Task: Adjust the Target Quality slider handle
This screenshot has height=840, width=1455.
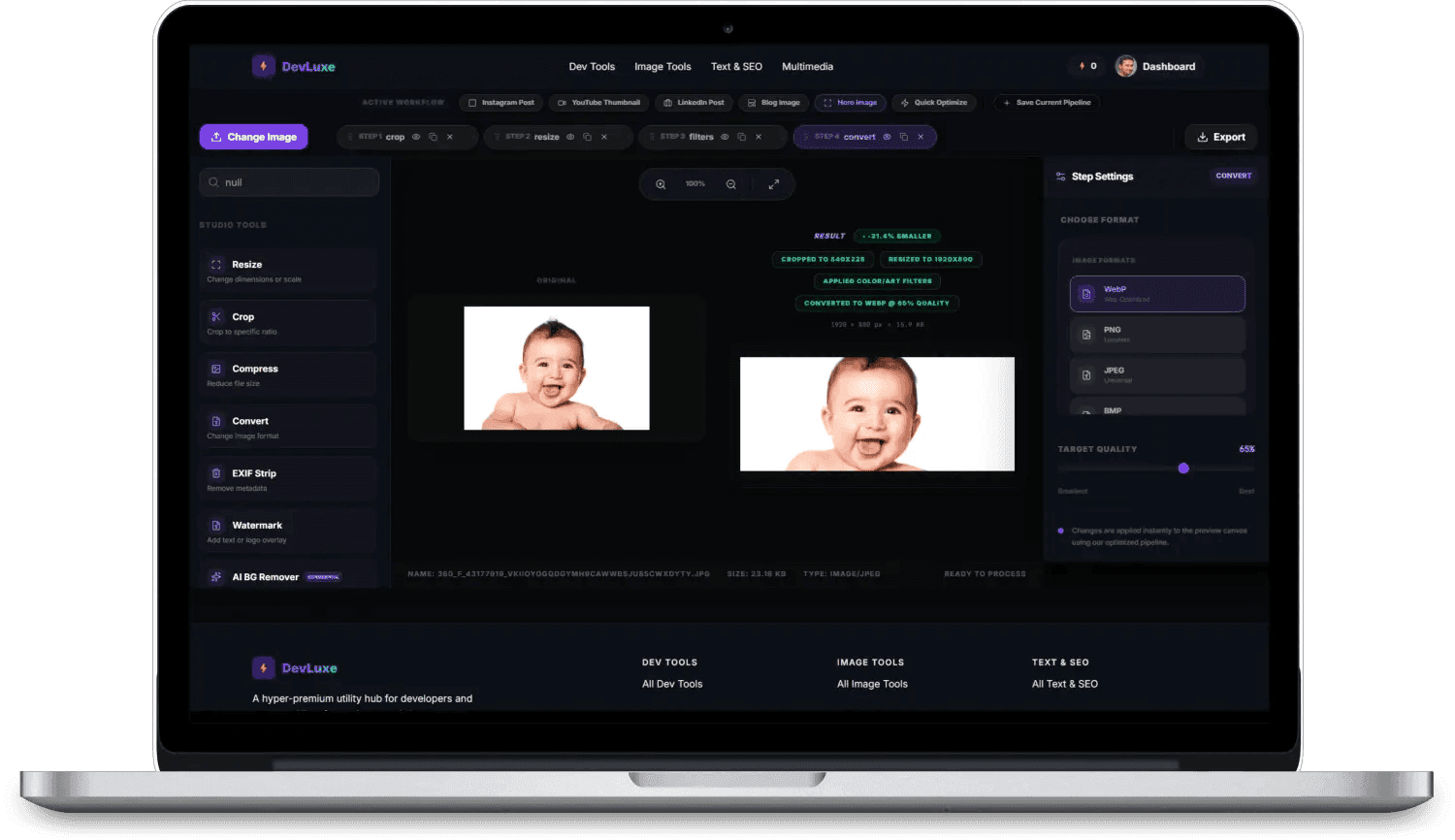Action: coord(1183,468)
